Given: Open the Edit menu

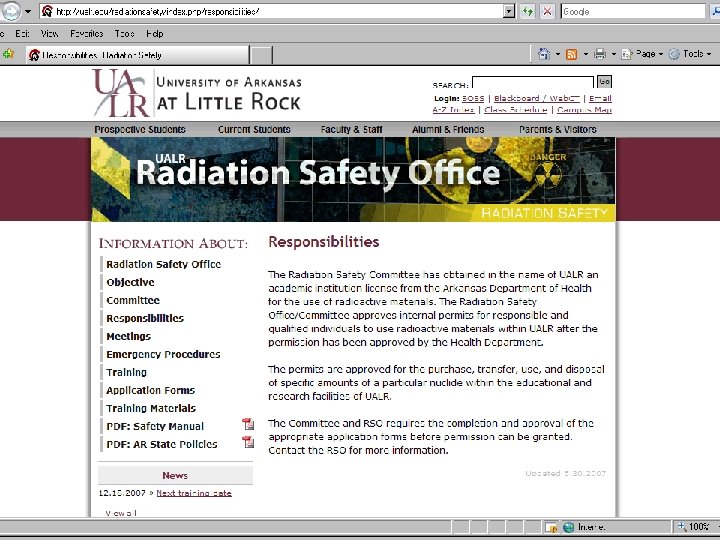Looking at the screenshot, I should [22, 34].
